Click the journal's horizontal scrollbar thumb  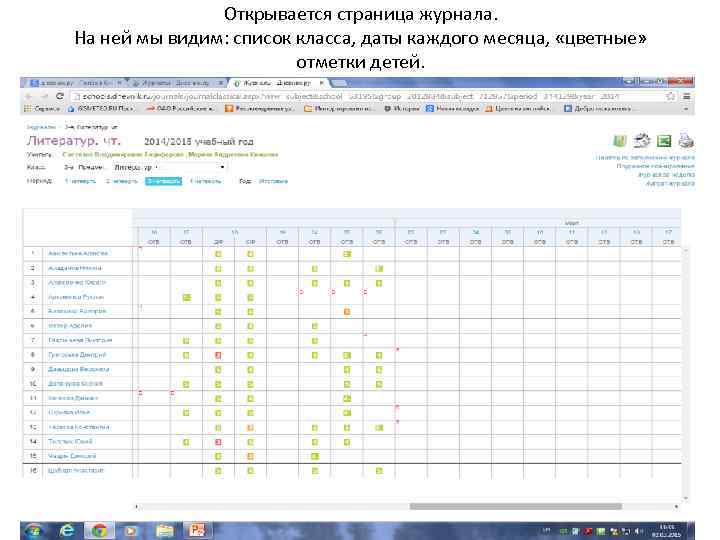[x=516, y=506]
